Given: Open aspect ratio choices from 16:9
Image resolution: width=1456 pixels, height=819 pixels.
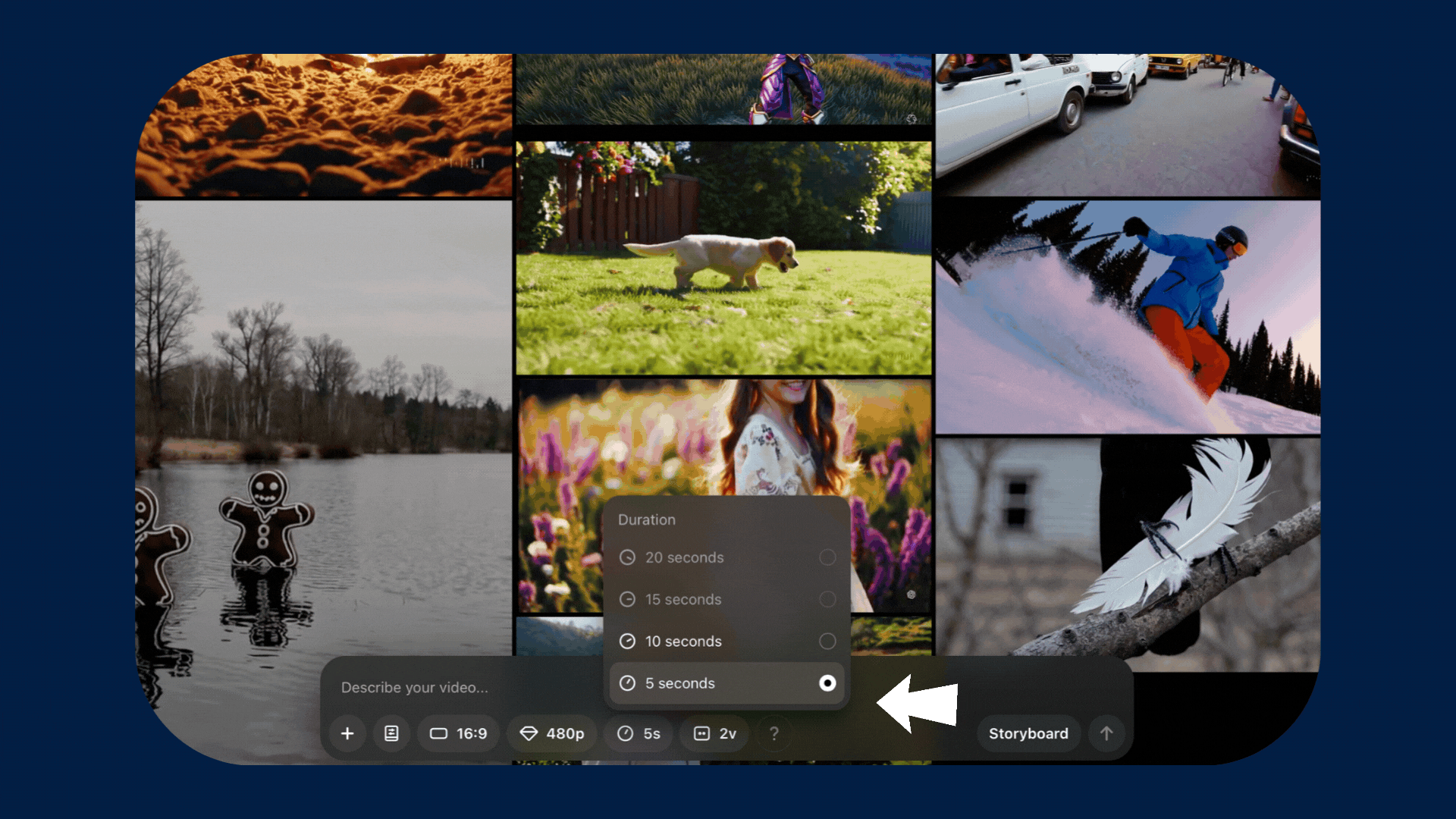Looking at the screenshot, I should (x=458, y=733).
